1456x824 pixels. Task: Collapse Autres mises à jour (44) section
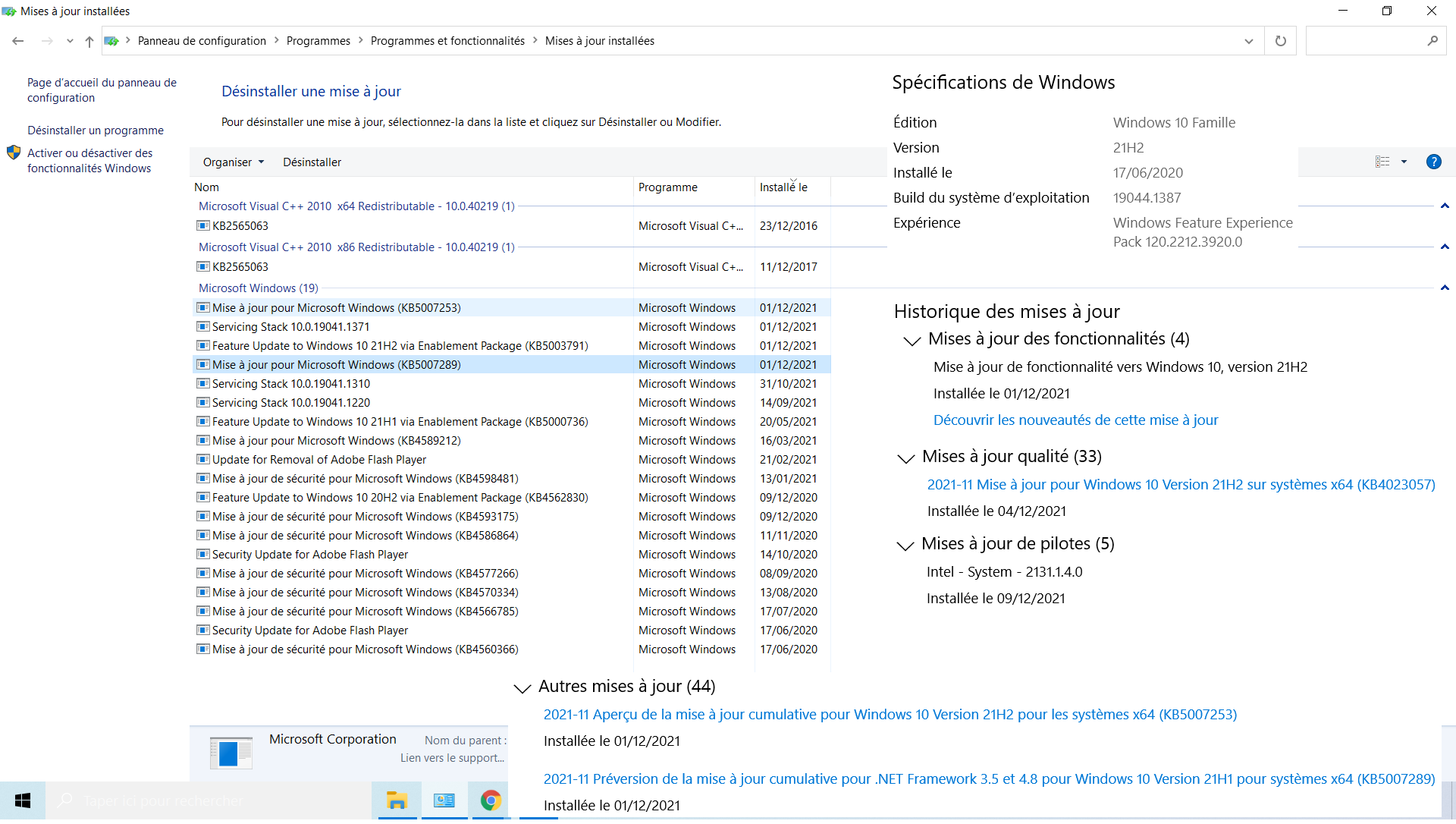click(x=522, y=688)
